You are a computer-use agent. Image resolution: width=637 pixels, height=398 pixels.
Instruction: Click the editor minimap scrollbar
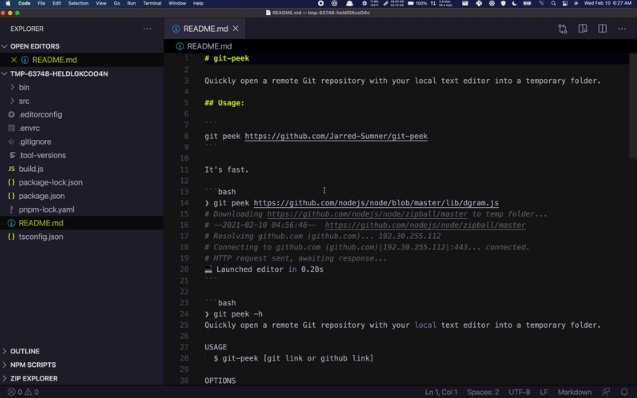[633, 106]
